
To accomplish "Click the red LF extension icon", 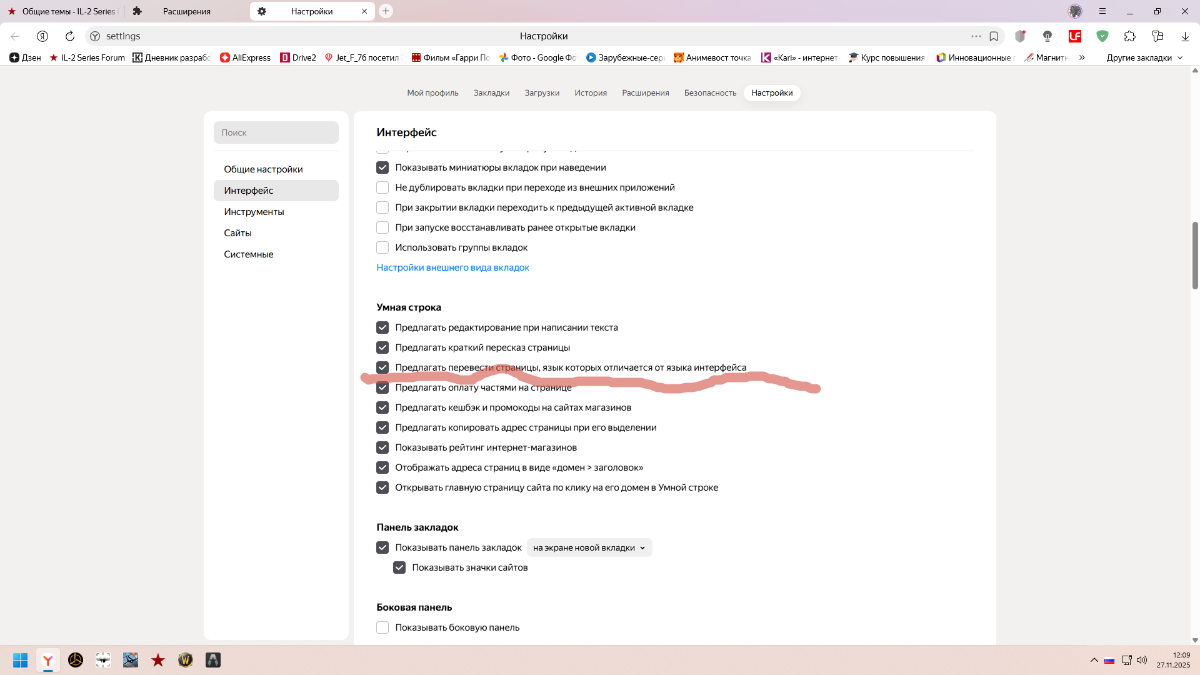I will pyautogui.click(x=1075, y=36).
